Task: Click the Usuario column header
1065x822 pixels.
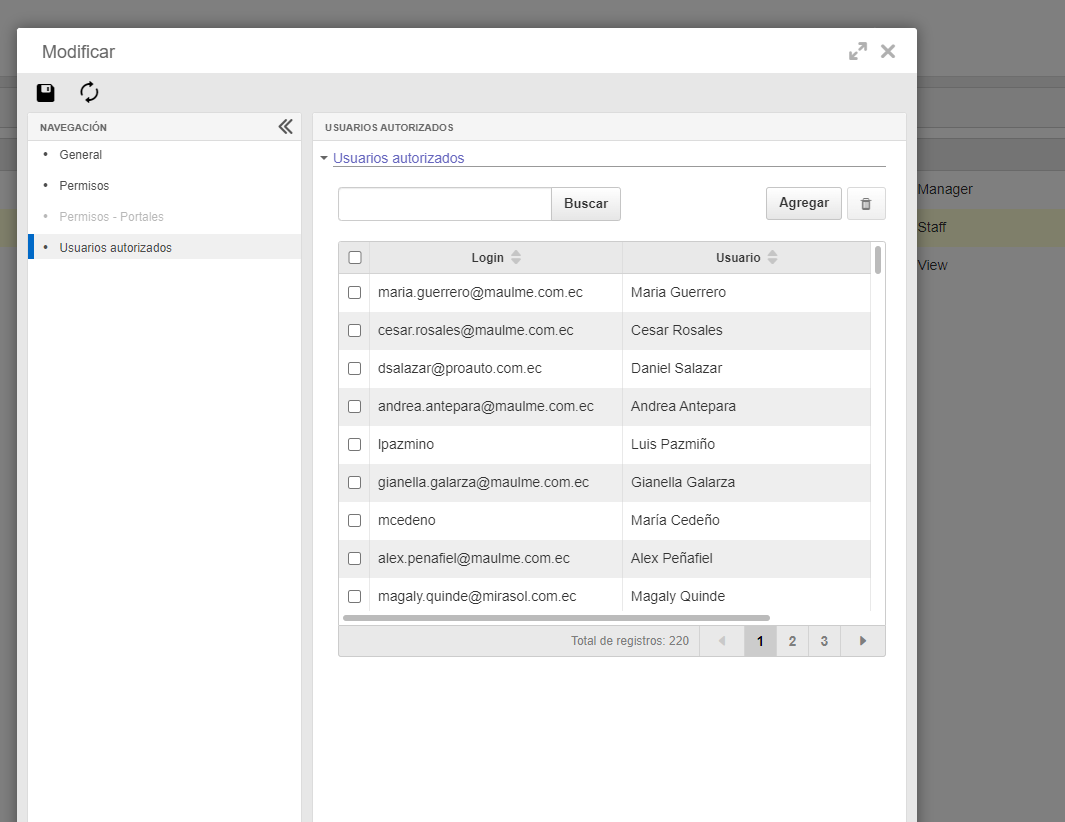Action: (x=746, y=257)
